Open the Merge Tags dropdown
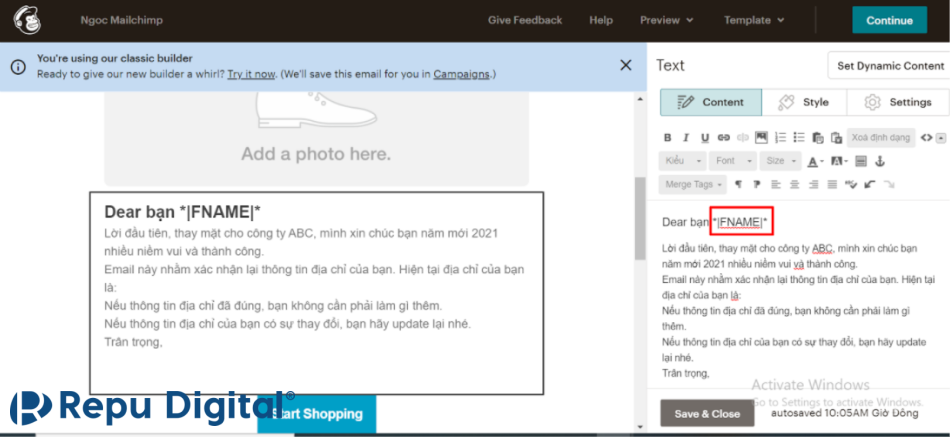Image resolution: width=950 pixels, height=437 pixels. (692, 185)
